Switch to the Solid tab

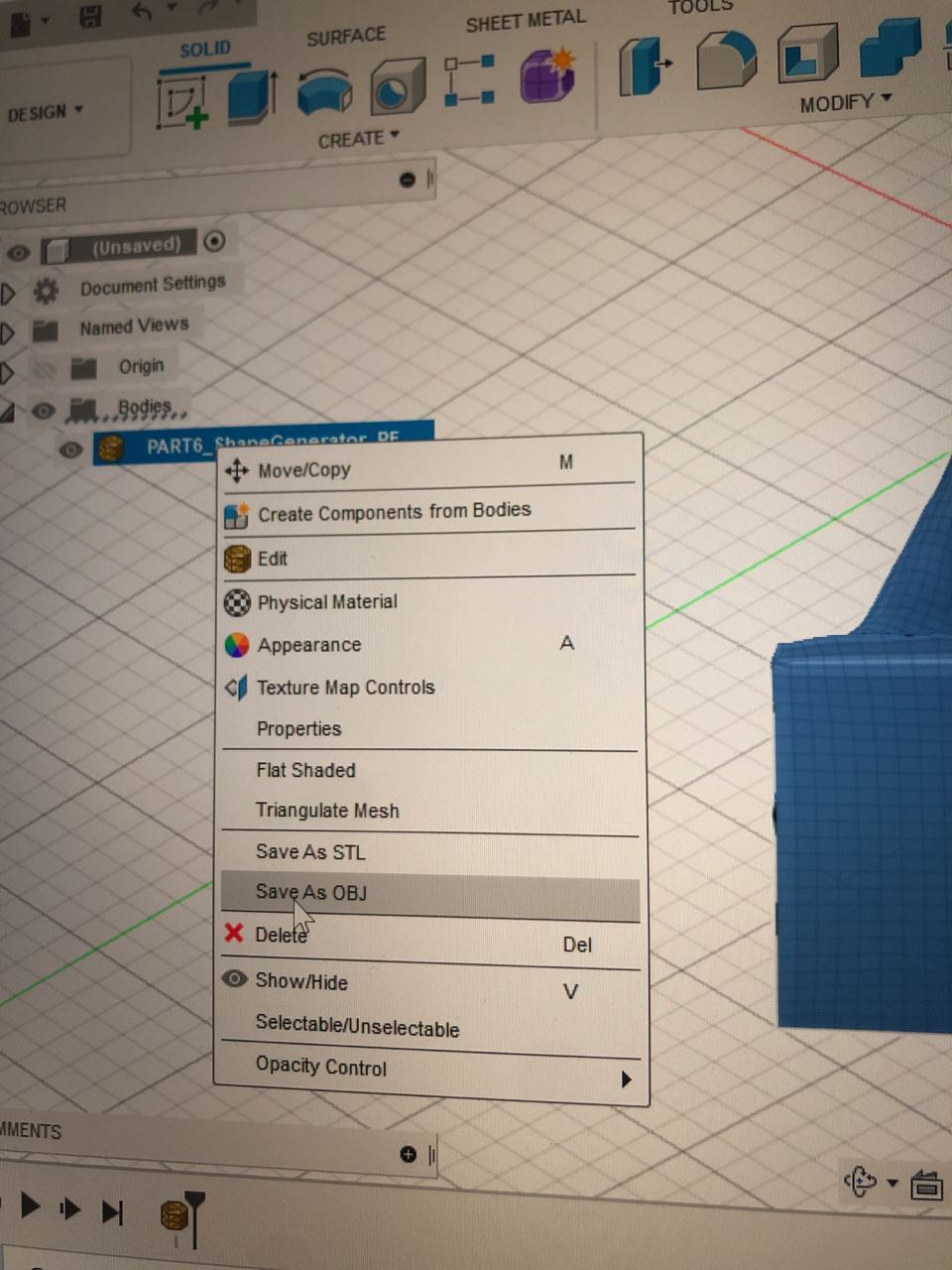pos(205,50)
